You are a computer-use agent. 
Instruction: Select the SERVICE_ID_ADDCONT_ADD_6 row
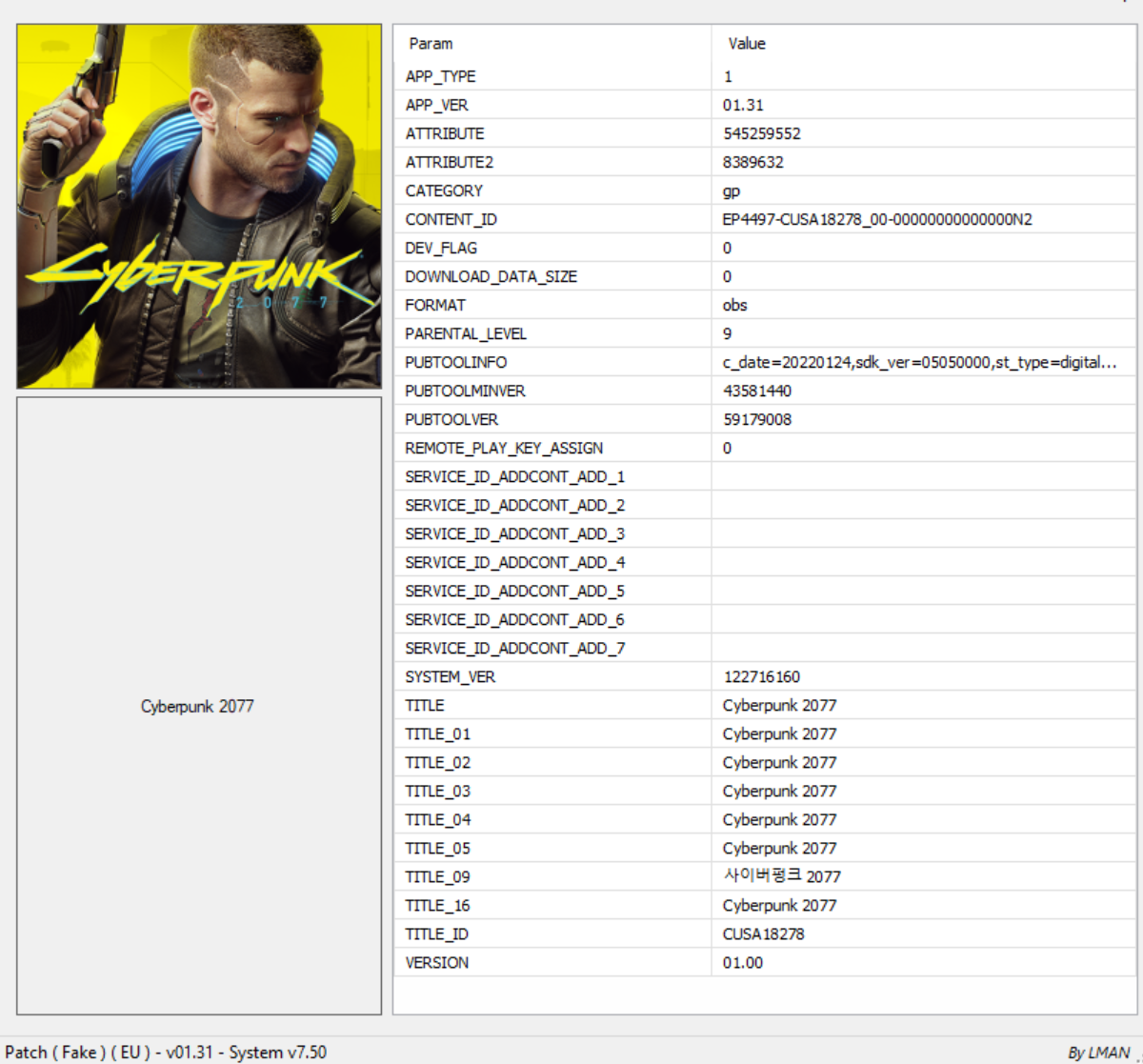(764, 619)
